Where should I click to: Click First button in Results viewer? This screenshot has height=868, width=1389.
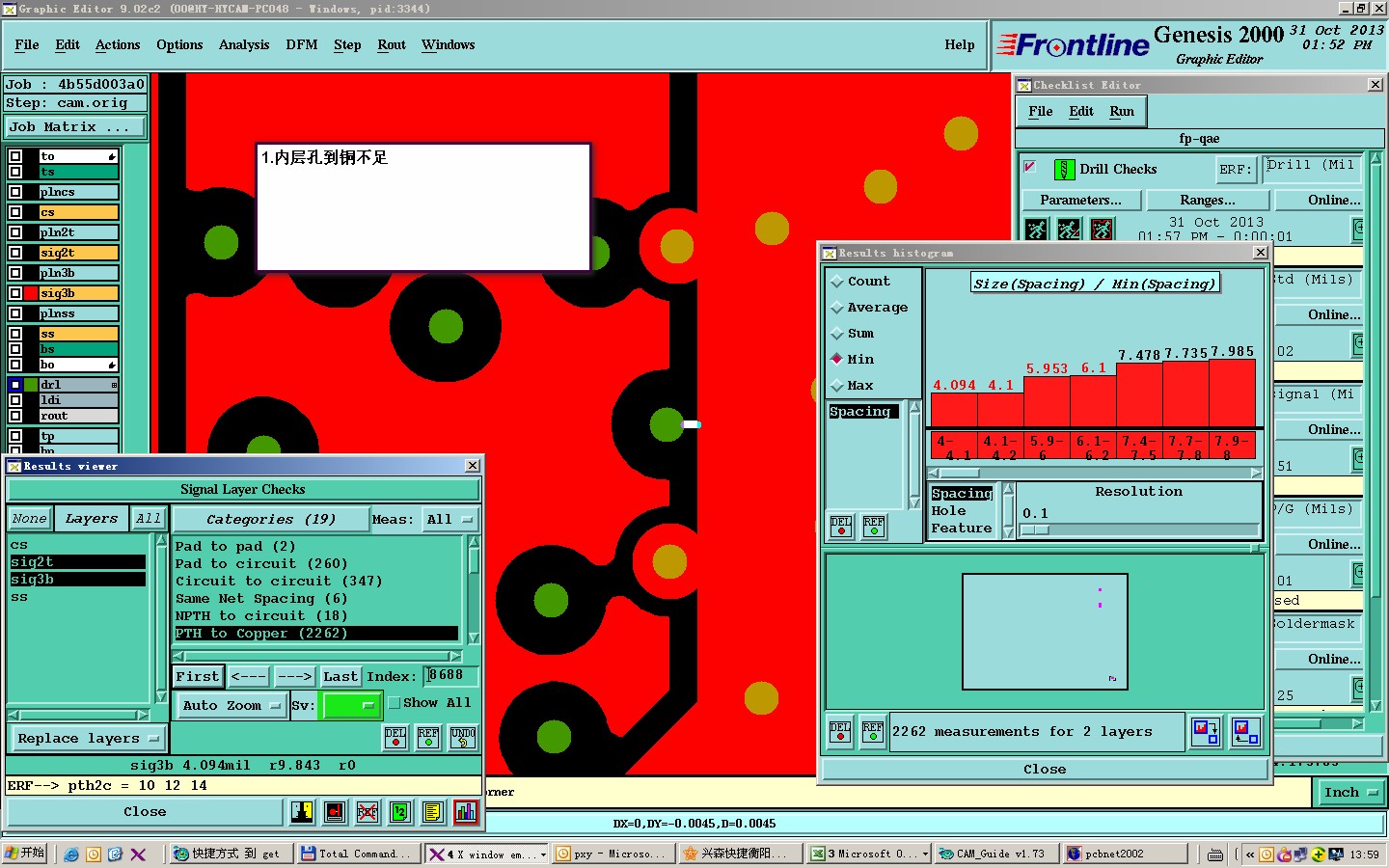click(198, 677)
